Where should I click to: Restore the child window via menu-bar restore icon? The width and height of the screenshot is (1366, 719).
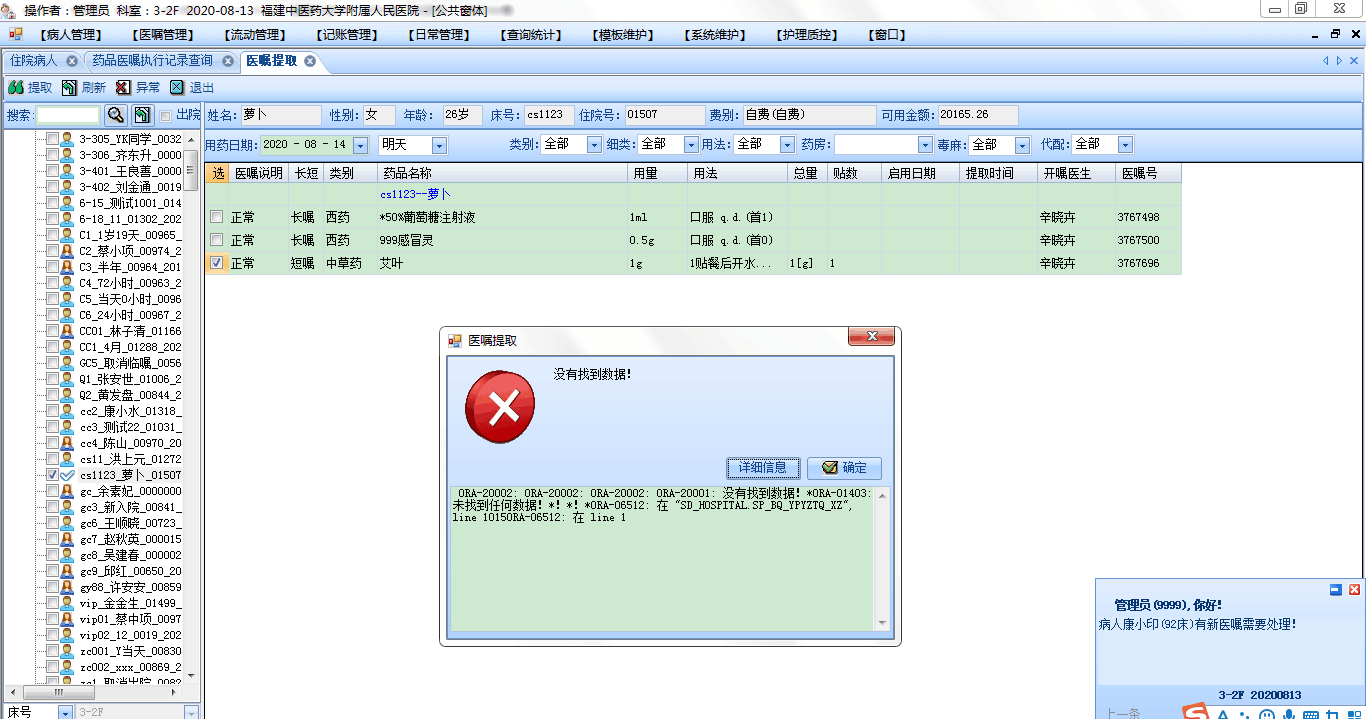coord(1335,35)
